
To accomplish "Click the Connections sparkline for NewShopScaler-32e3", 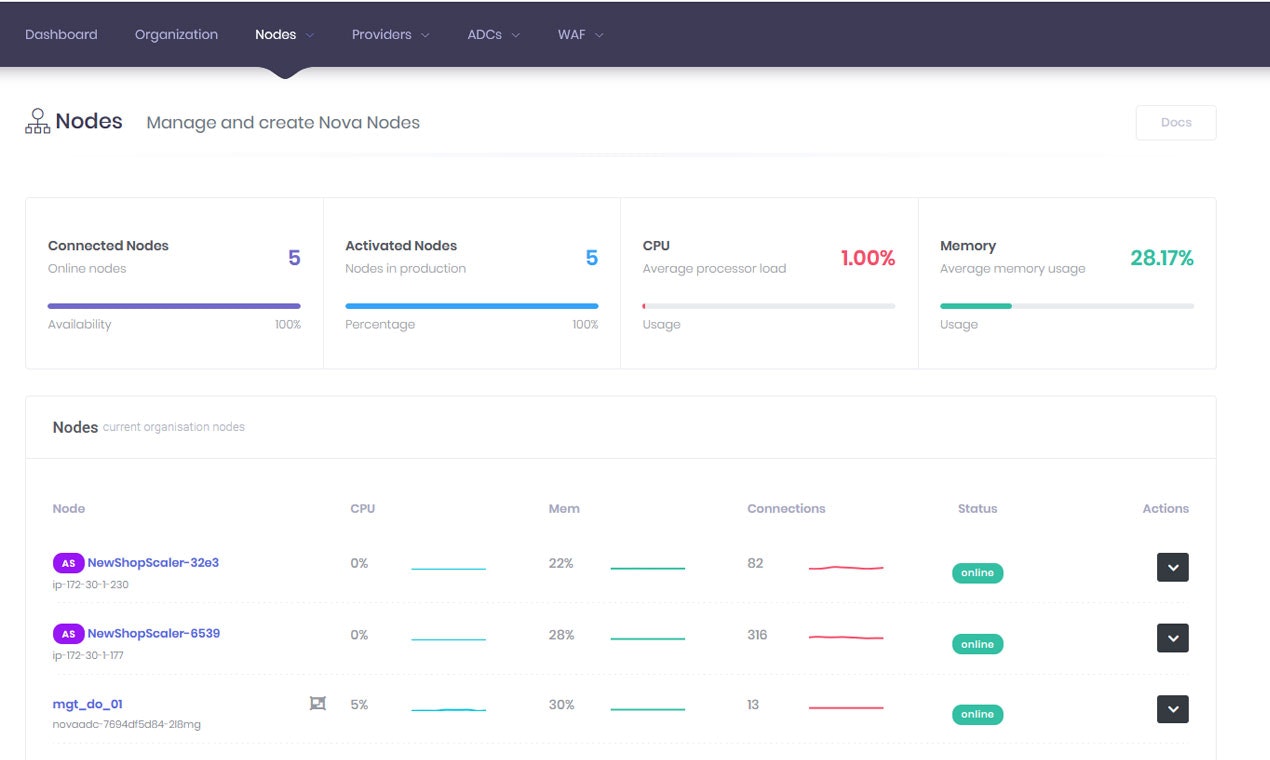I will point(846,568).
